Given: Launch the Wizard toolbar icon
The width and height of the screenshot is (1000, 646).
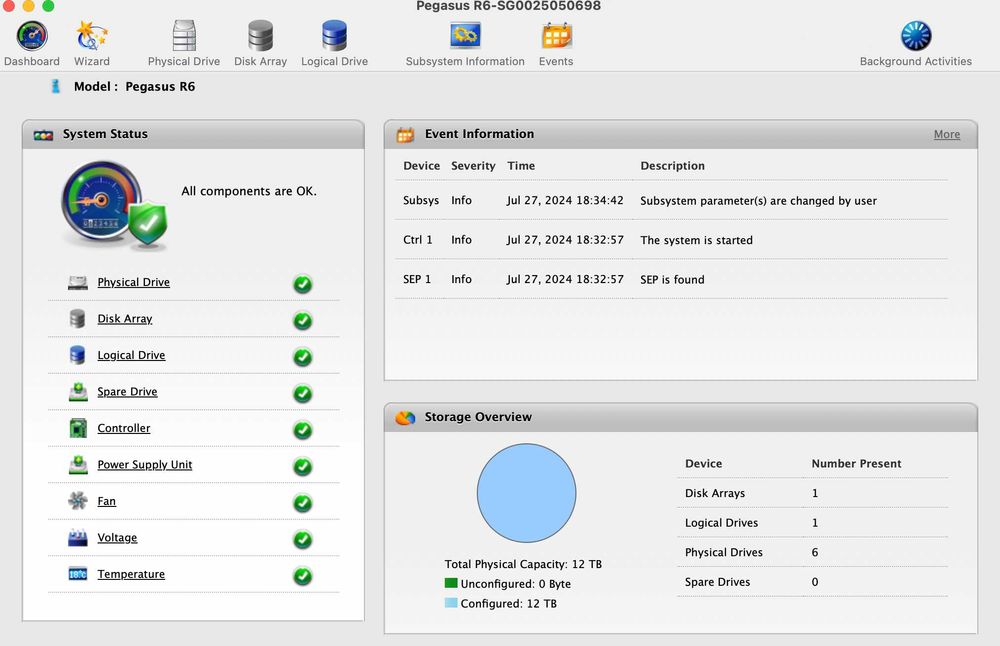Looking at the screenshot, I should click(92, 36).
